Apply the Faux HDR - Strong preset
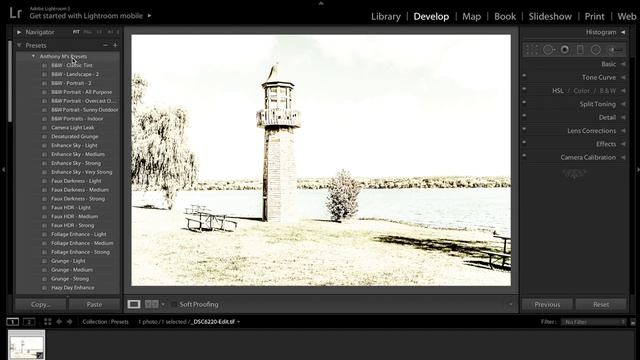 pyautogui.click(x=73, y=225)
